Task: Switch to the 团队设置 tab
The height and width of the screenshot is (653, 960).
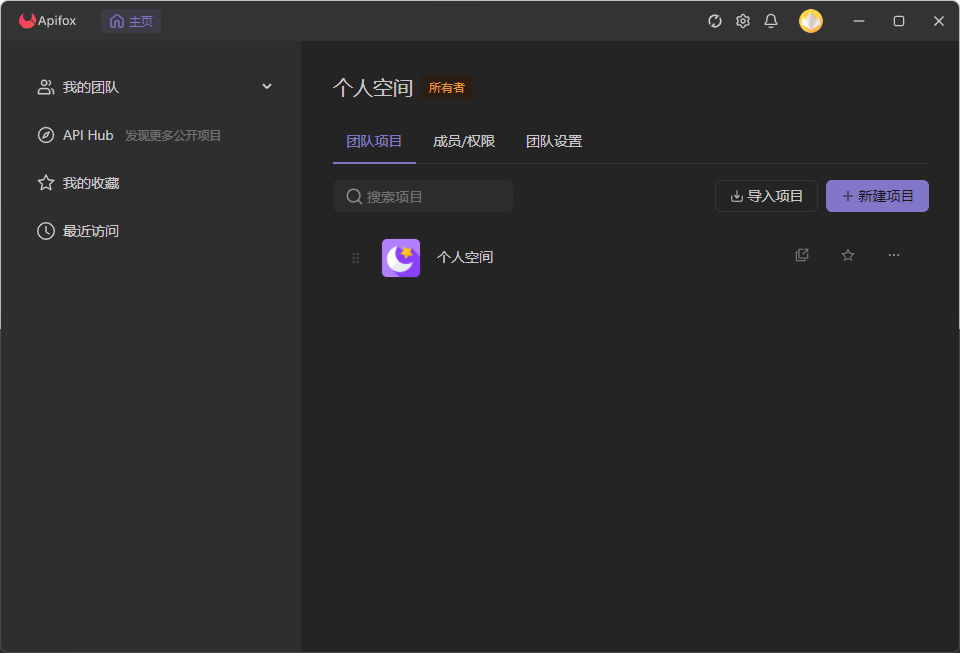Action: click(554, 141)
